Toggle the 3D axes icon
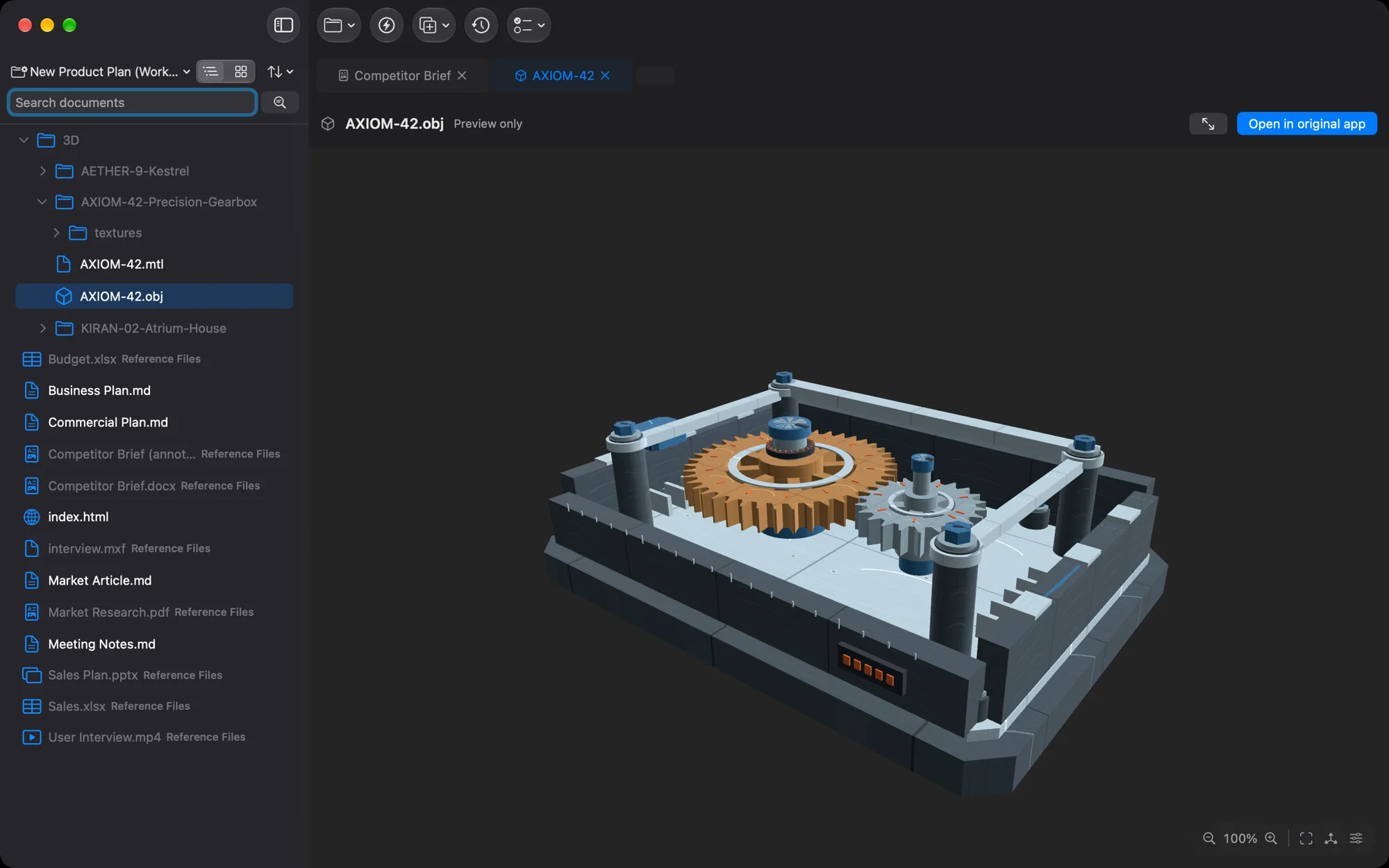 [x=1331, y=839]
